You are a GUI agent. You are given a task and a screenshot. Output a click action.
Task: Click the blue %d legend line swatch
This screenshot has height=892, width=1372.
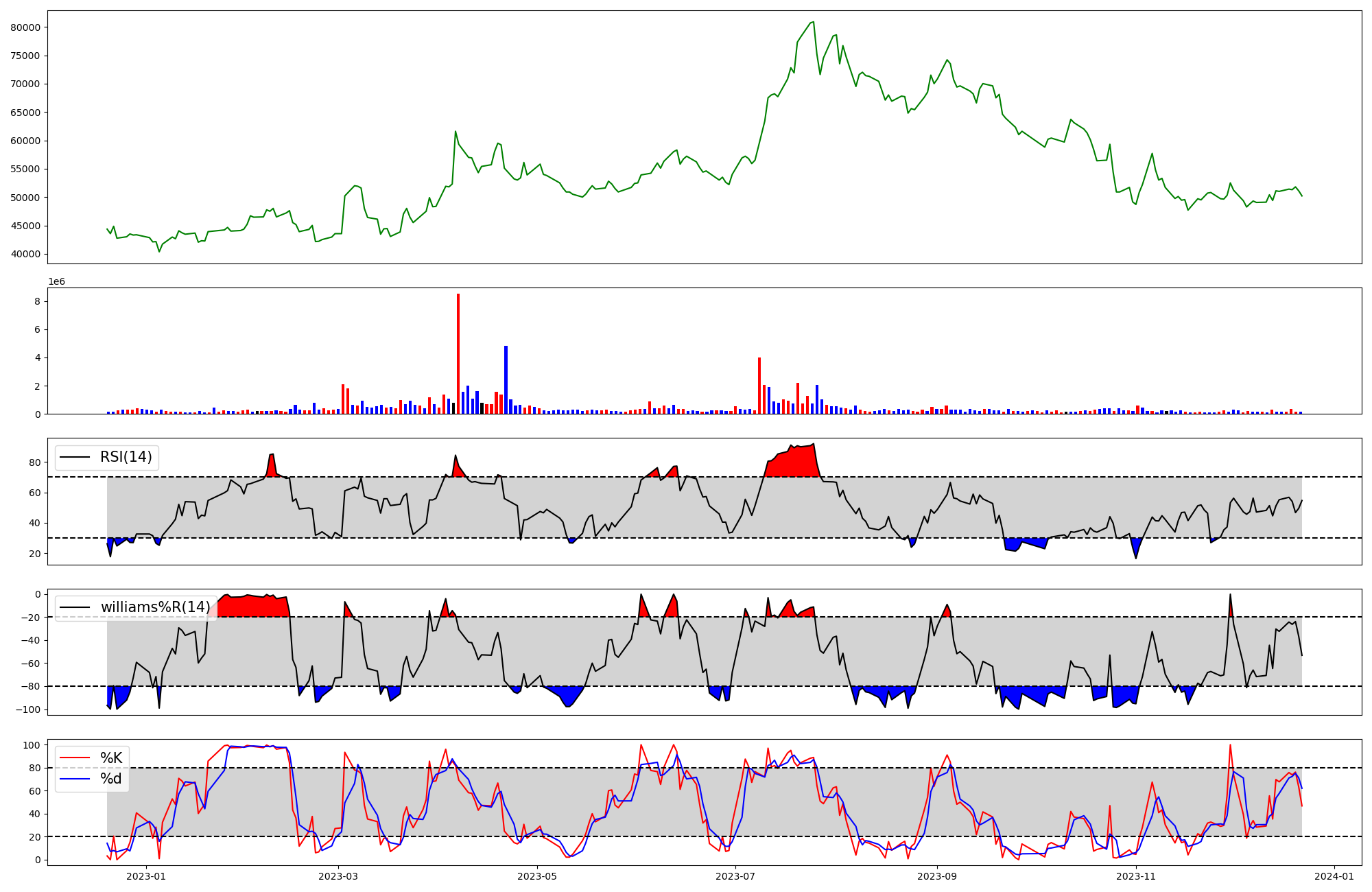tap(75, 779)
